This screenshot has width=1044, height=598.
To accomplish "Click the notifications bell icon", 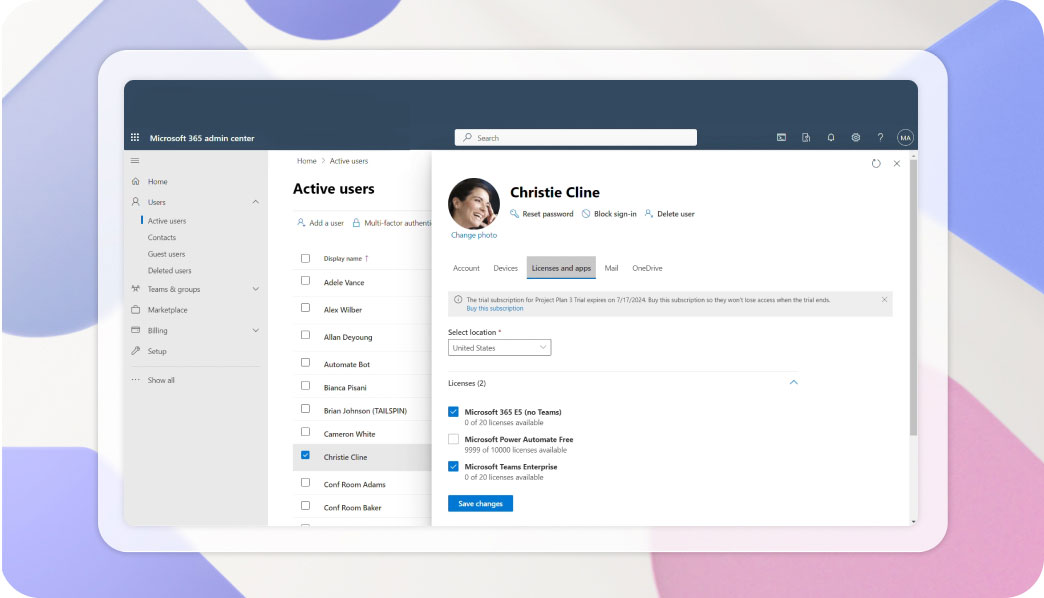I will pyautogui.click(x=831, y=138).
